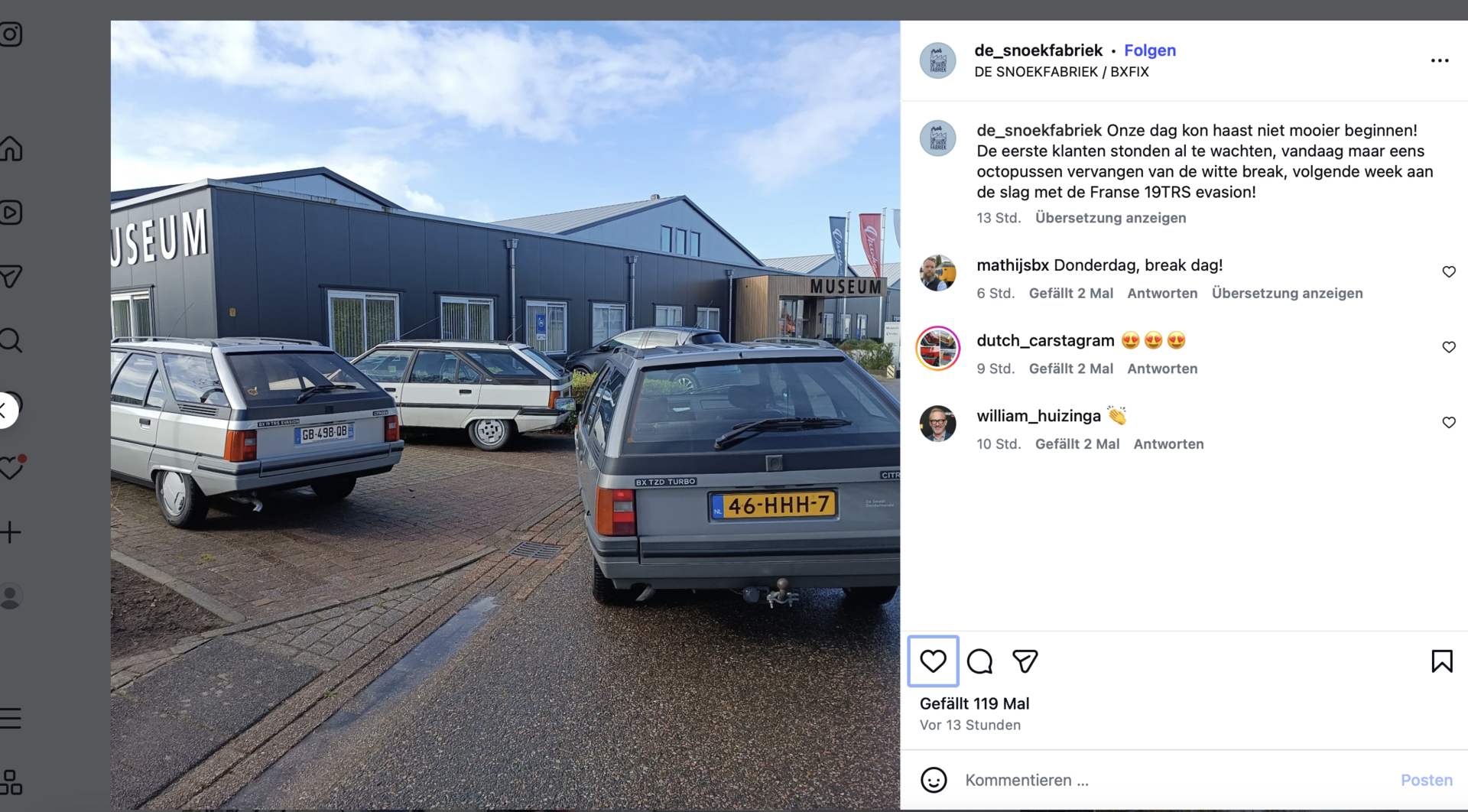Reply to dutch_carstagram's comment
Screen dimensions: 1468x812
[1162, 369]
